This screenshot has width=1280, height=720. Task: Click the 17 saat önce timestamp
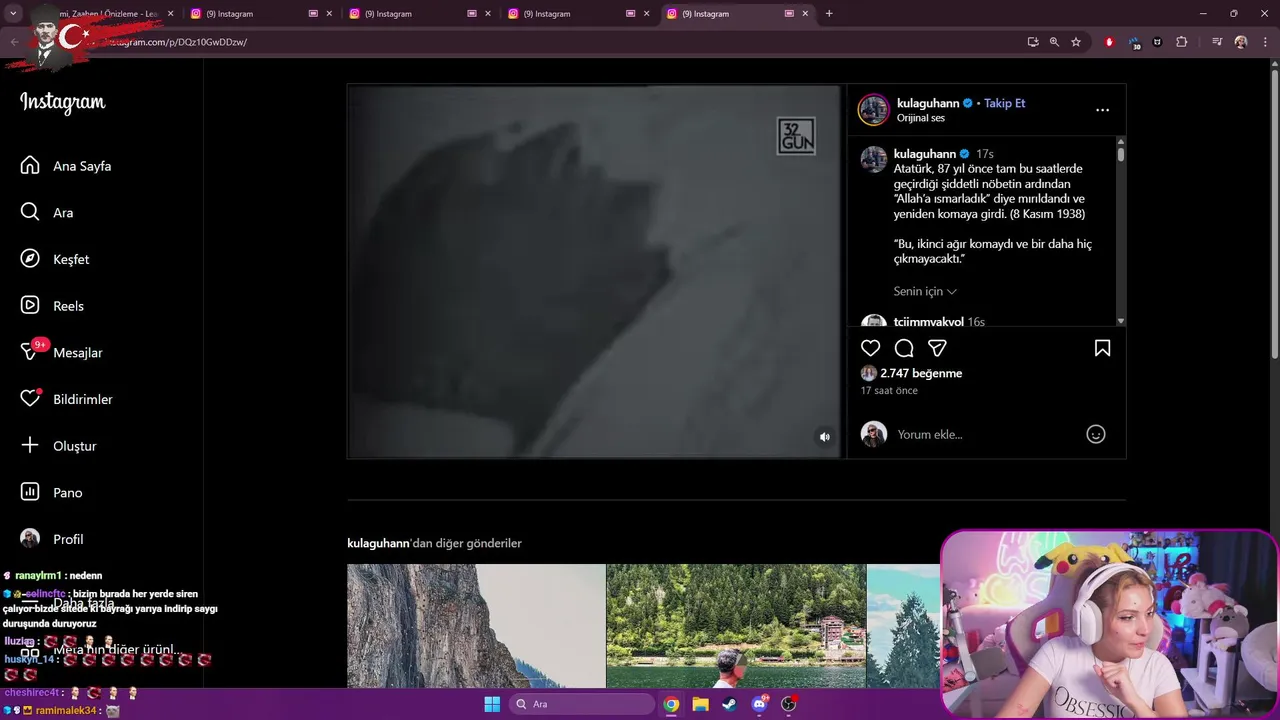889,391
